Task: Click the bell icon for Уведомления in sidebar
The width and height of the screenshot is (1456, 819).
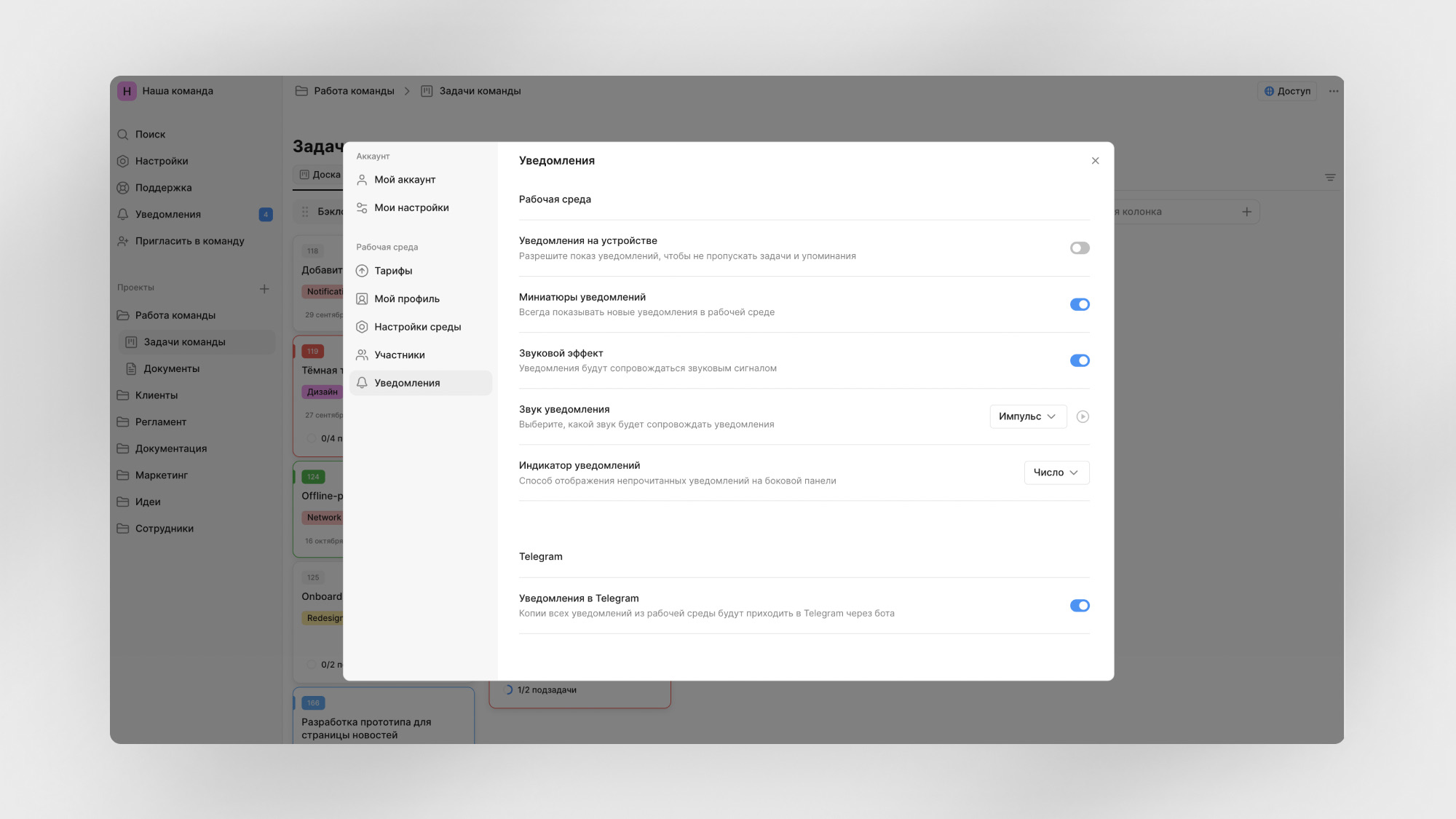Action: [x=123, y=215]
